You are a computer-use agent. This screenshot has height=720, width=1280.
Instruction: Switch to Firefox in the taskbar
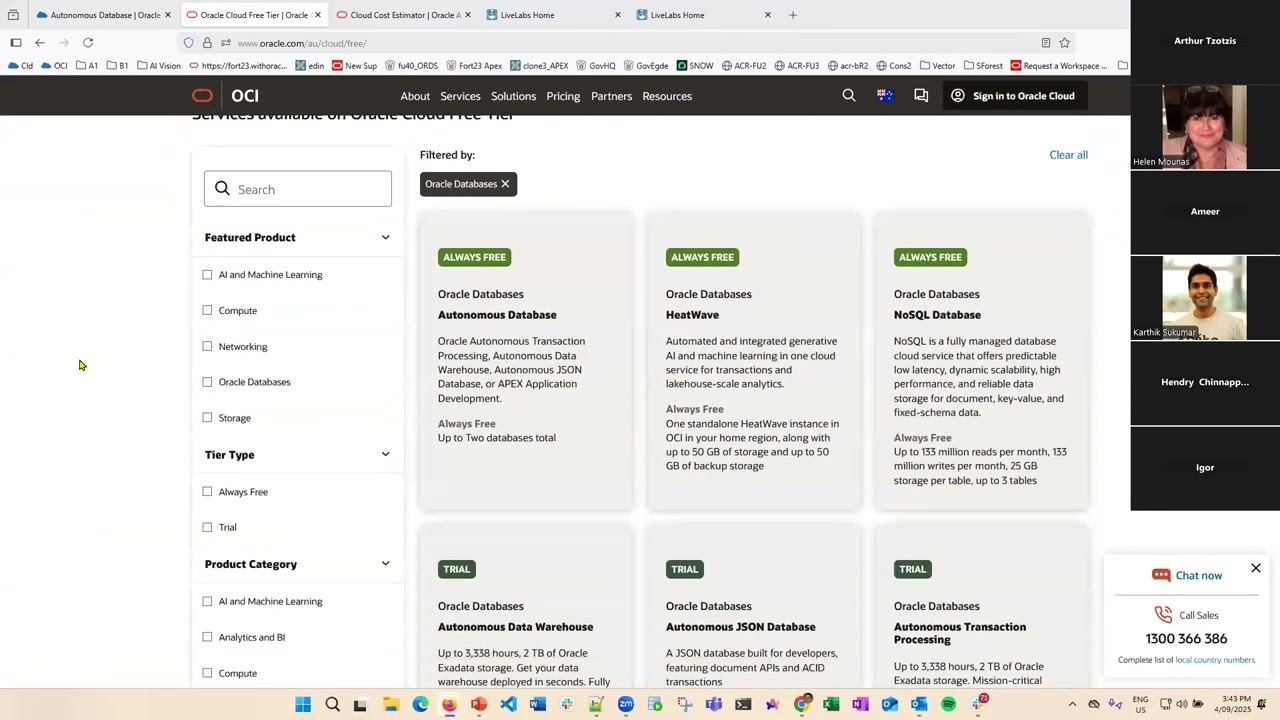449,705
